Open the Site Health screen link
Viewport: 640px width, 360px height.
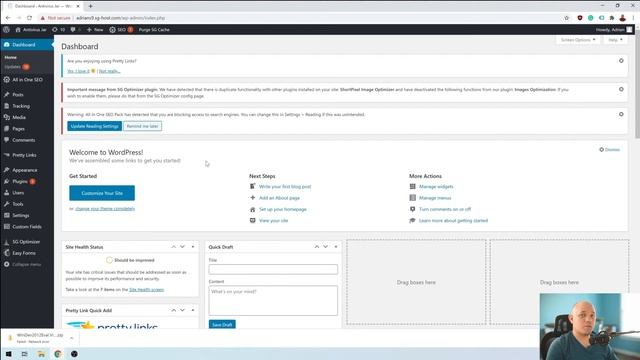coord(146,289)
